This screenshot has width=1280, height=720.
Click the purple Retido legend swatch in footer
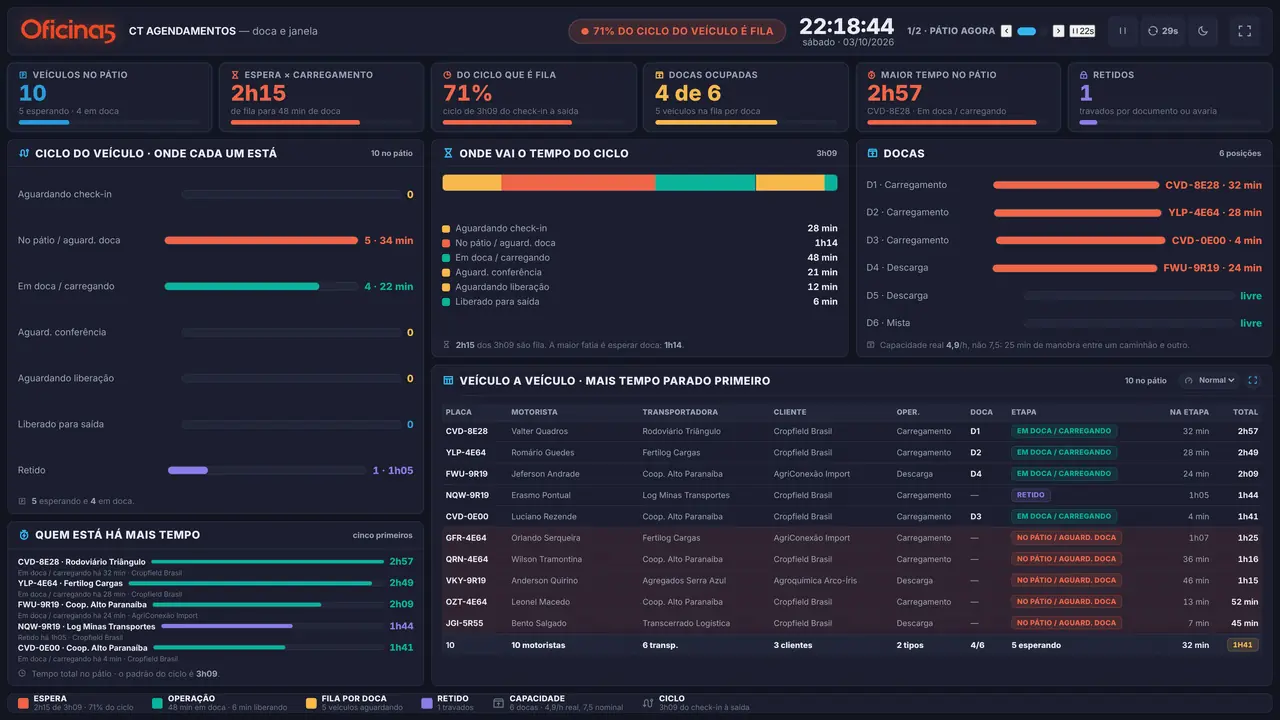point(426,703)
